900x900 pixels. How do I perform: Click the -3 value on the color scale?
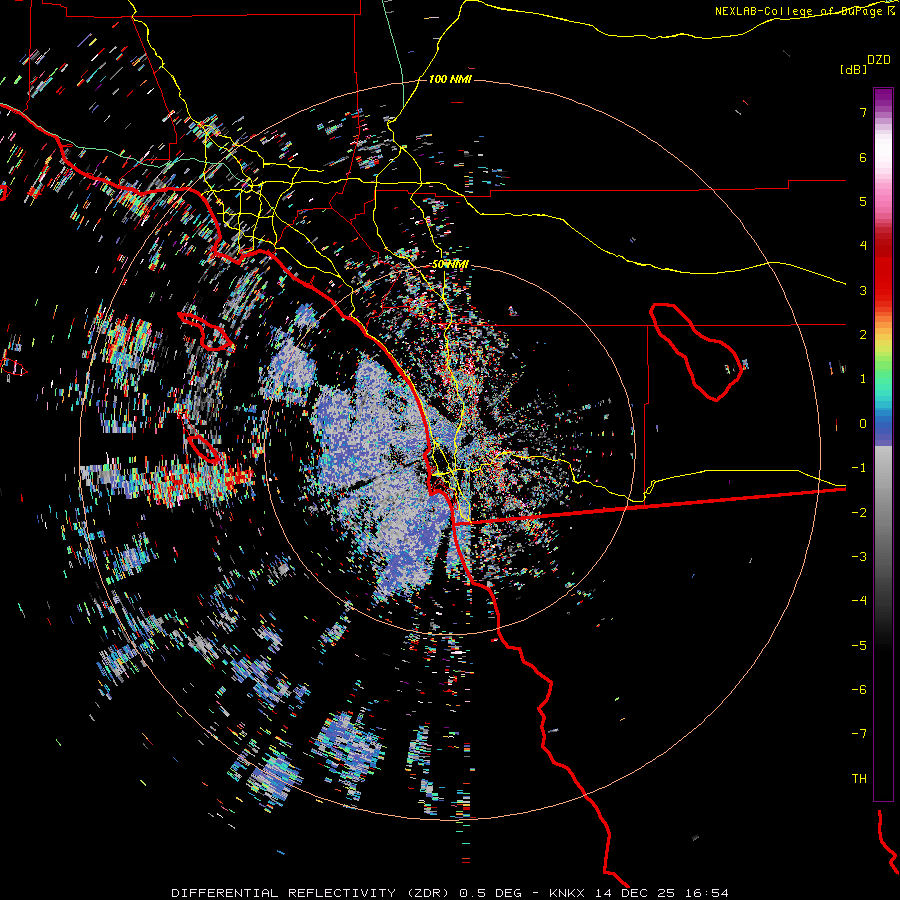tap(859, 557)
